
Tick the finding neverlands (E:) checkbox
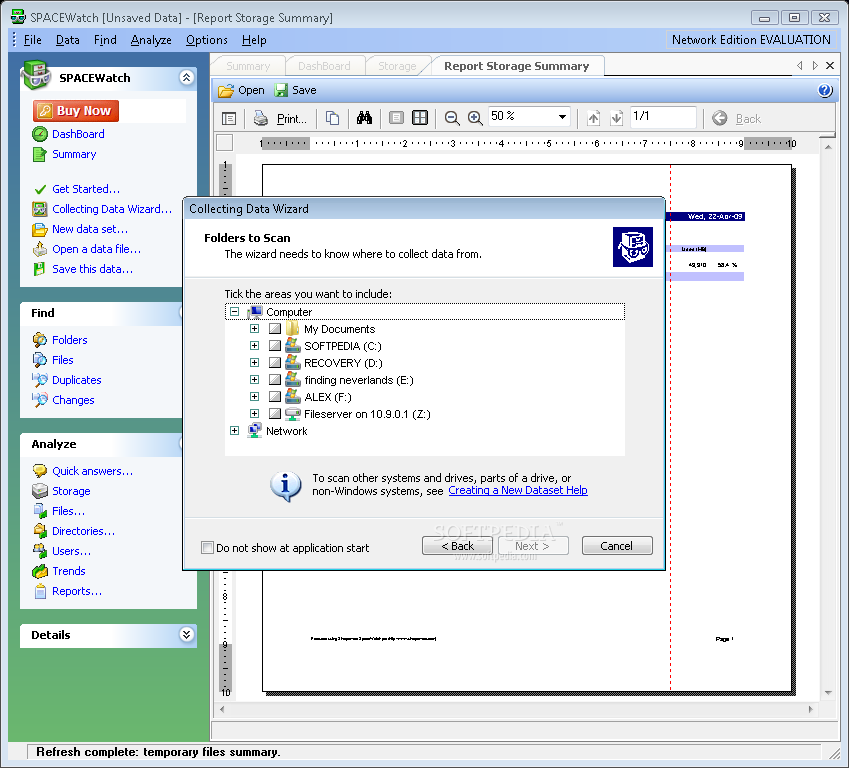[x=275, y=380]
